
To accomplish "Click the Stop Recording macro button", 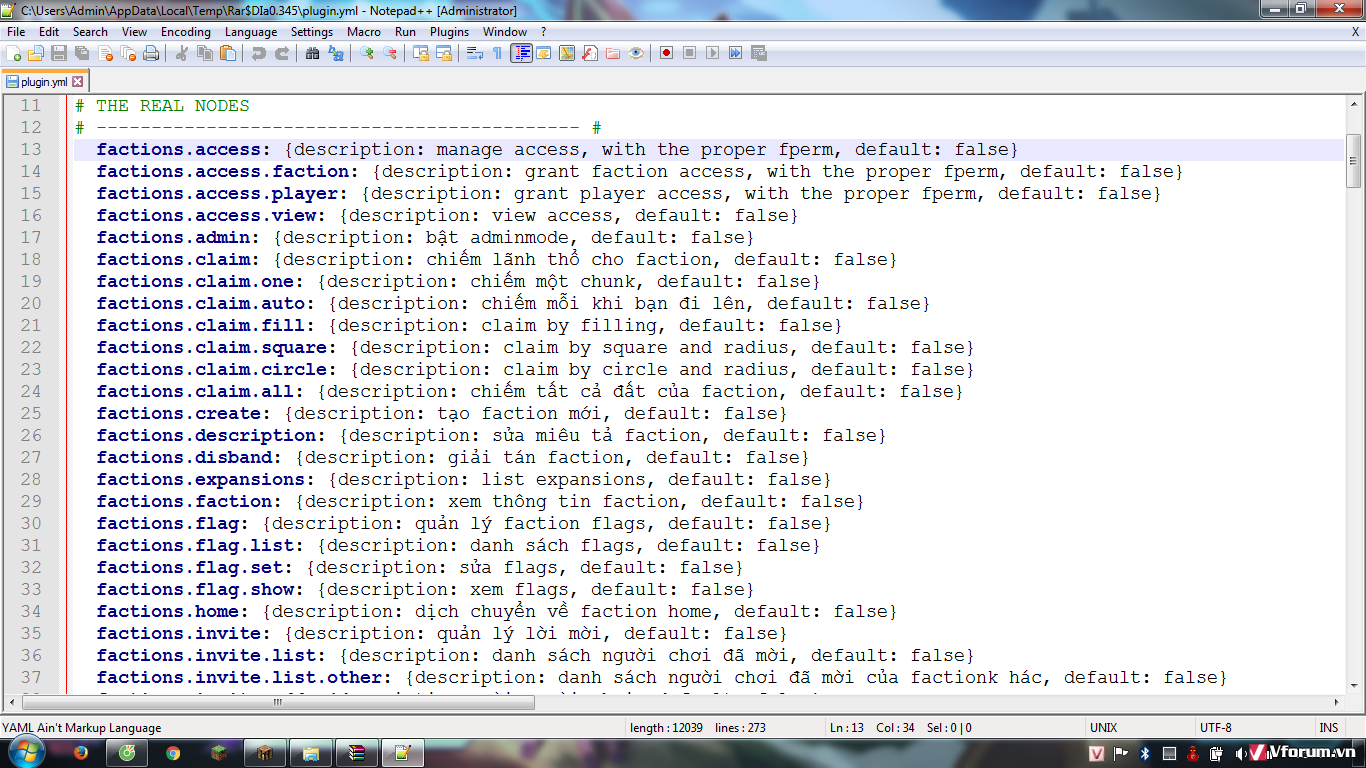I will (x=690, y=53).
